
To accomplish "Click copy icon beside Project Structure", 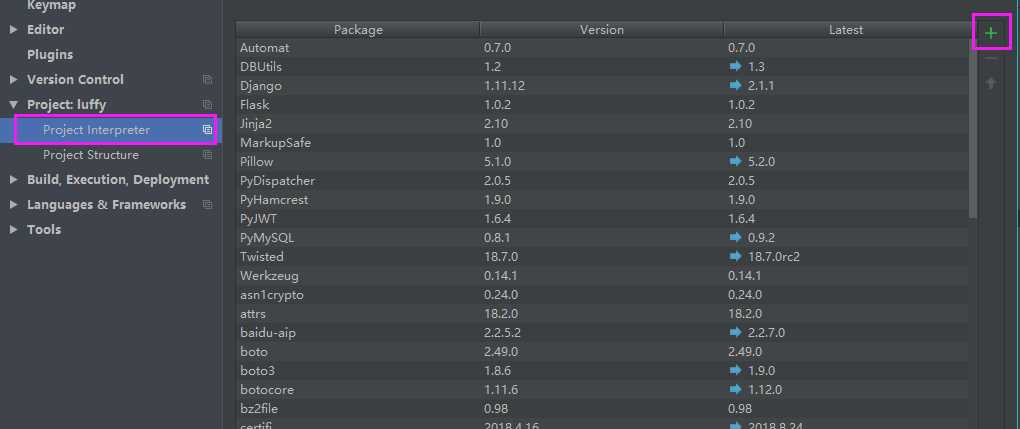I will click(207, 155).
